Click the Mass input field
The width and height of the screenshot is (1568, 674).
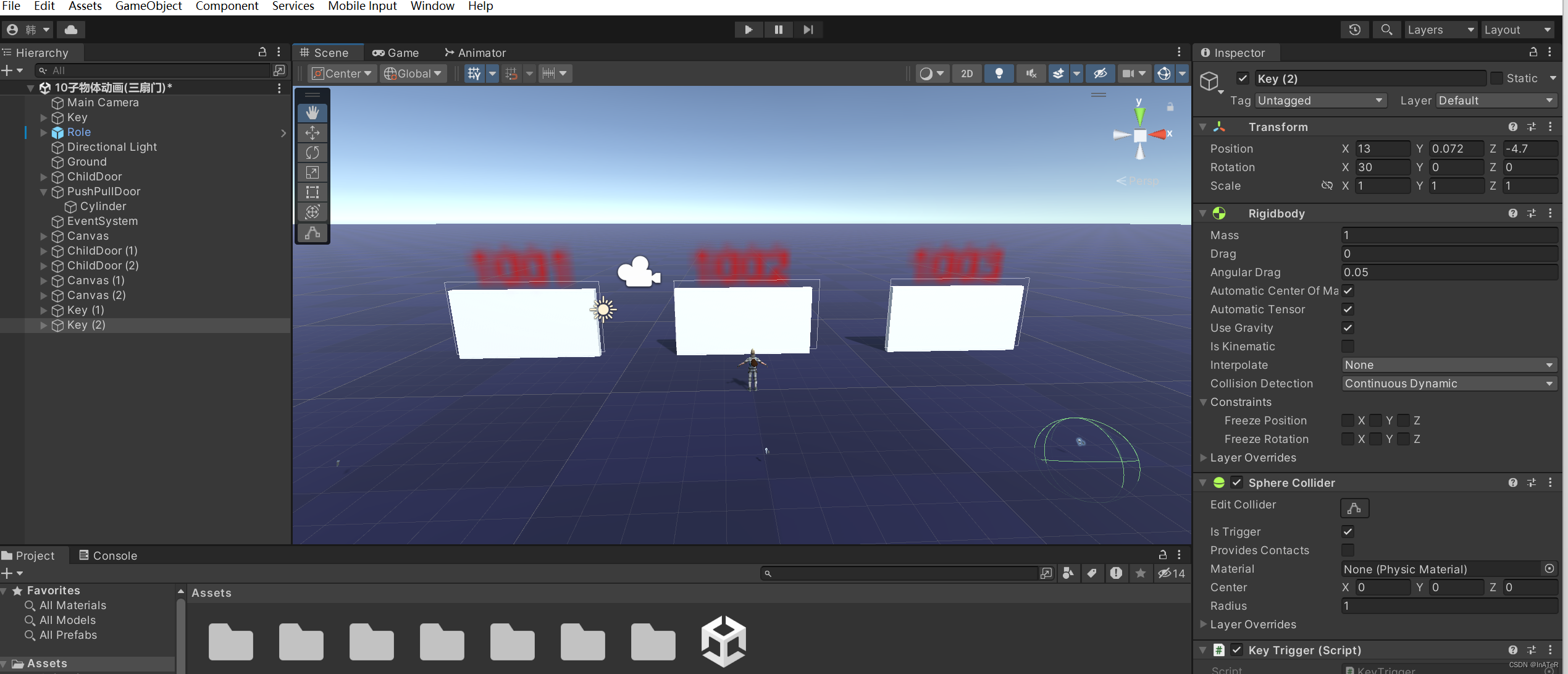point(1448,235)
